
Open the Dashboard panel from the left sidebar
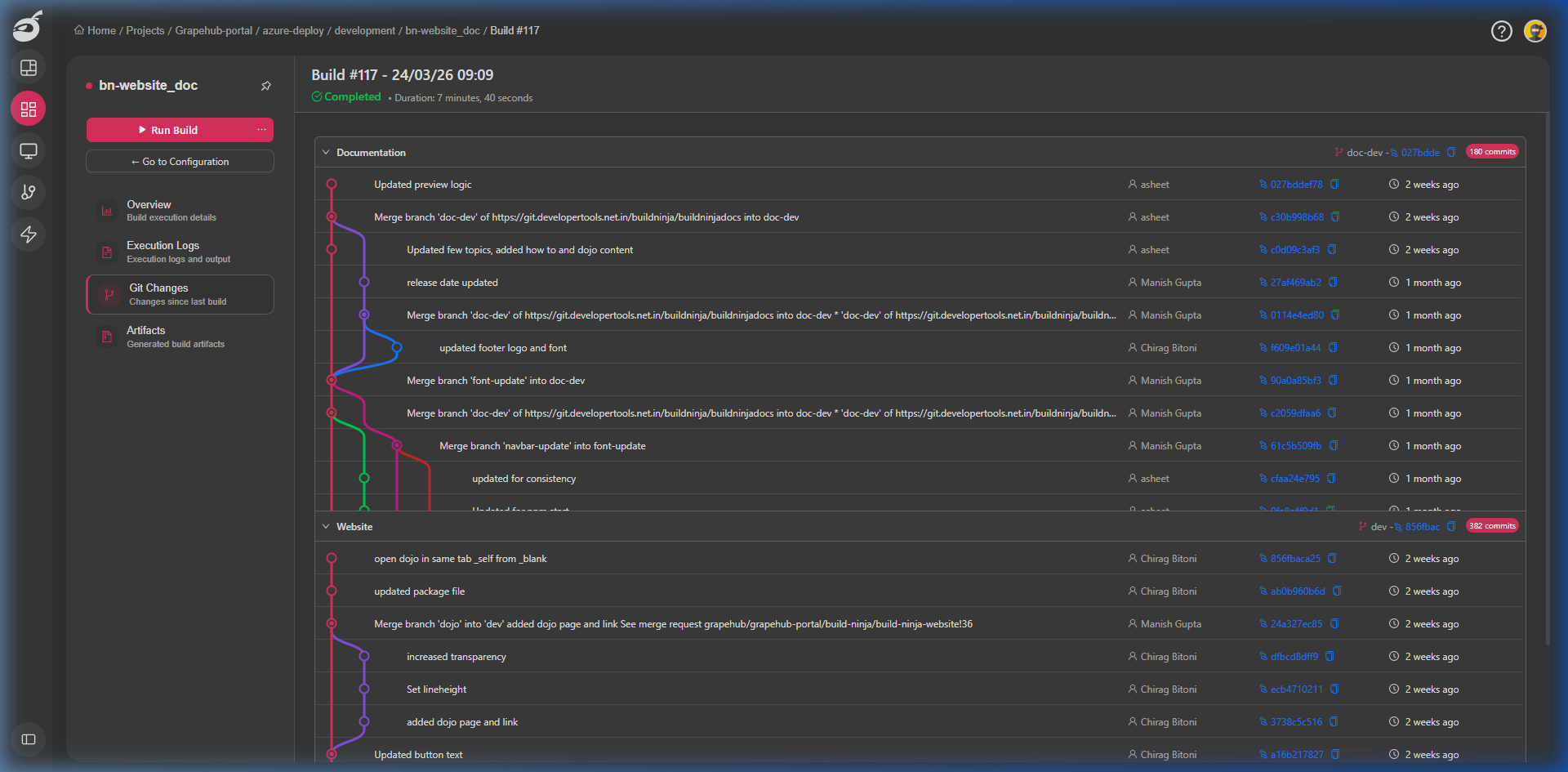coord(29,68)
